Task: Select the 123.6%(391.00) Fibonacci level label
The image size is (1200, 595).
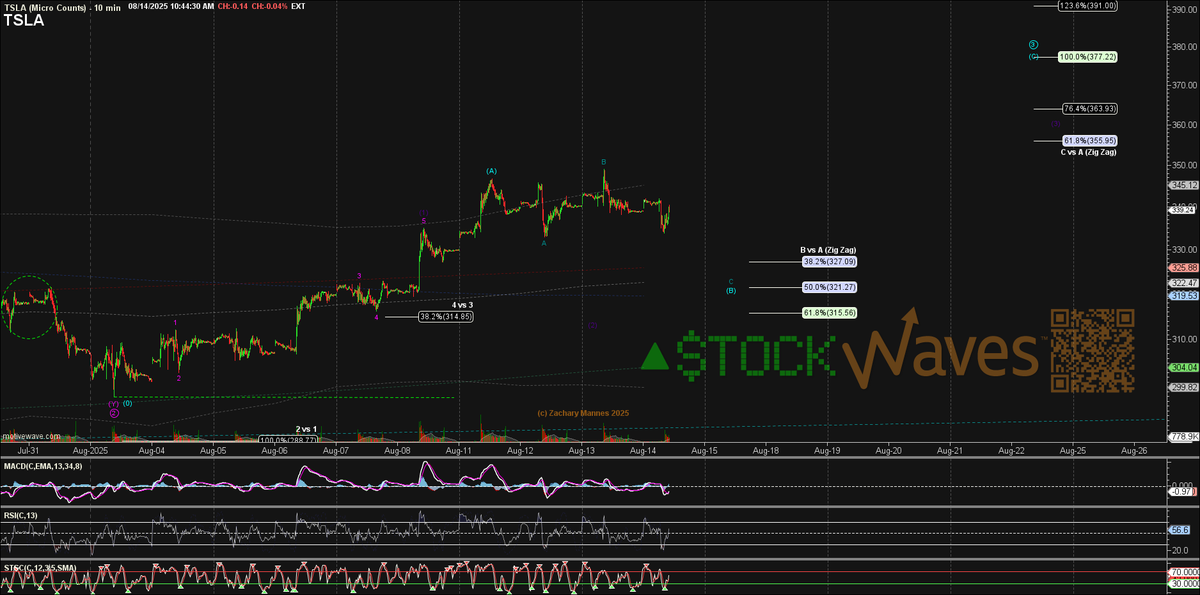Action: (x=1087, y=5)
